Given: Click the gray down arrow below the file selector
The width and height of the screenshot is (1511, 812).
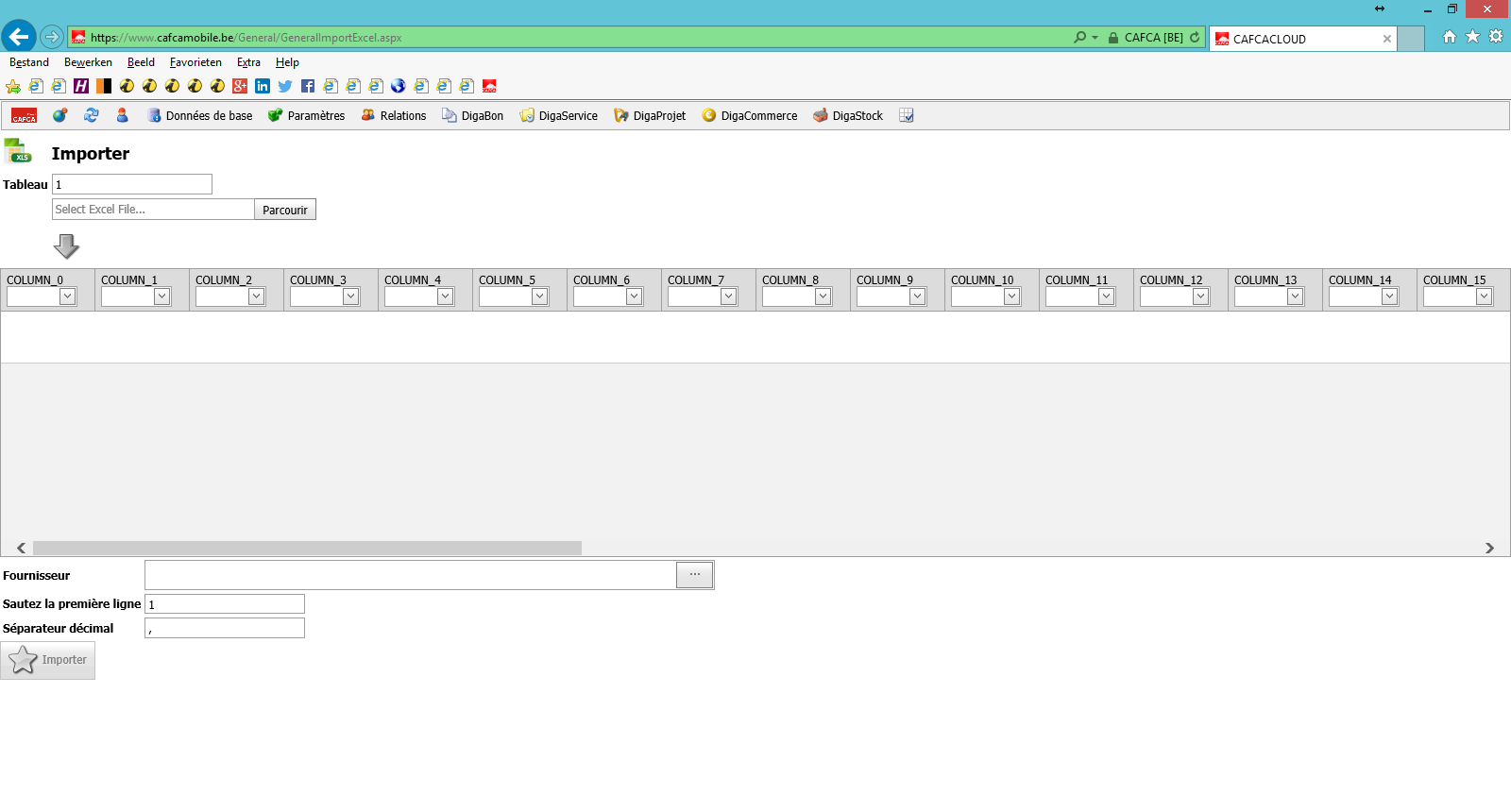Looking at the screenshot, I should pyautogui.click(x=66, y=246).
